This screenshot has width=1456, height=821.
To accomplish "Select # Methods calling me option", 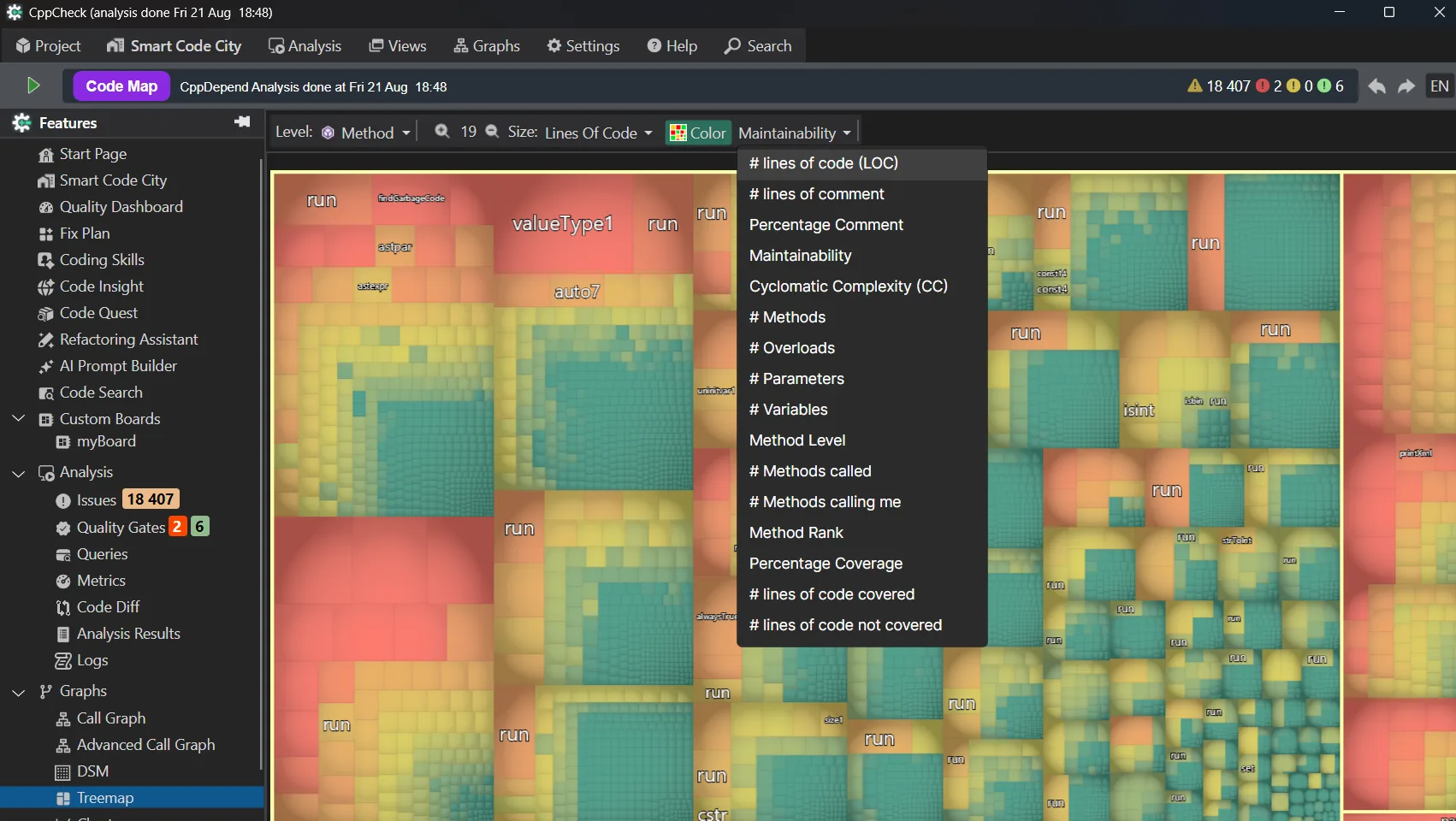I will (862, 502).
